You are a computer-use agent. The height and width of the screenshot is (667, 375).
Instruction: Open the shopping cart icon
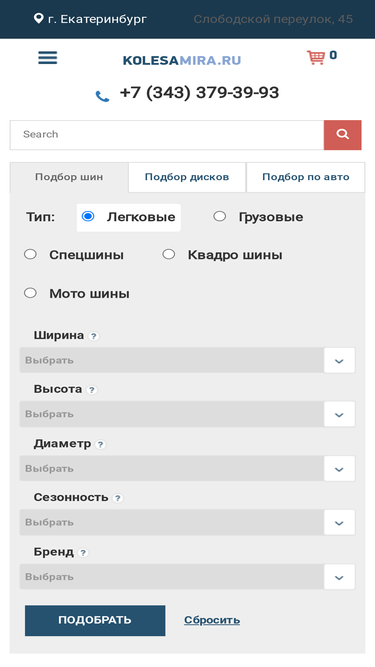(316, 57)
